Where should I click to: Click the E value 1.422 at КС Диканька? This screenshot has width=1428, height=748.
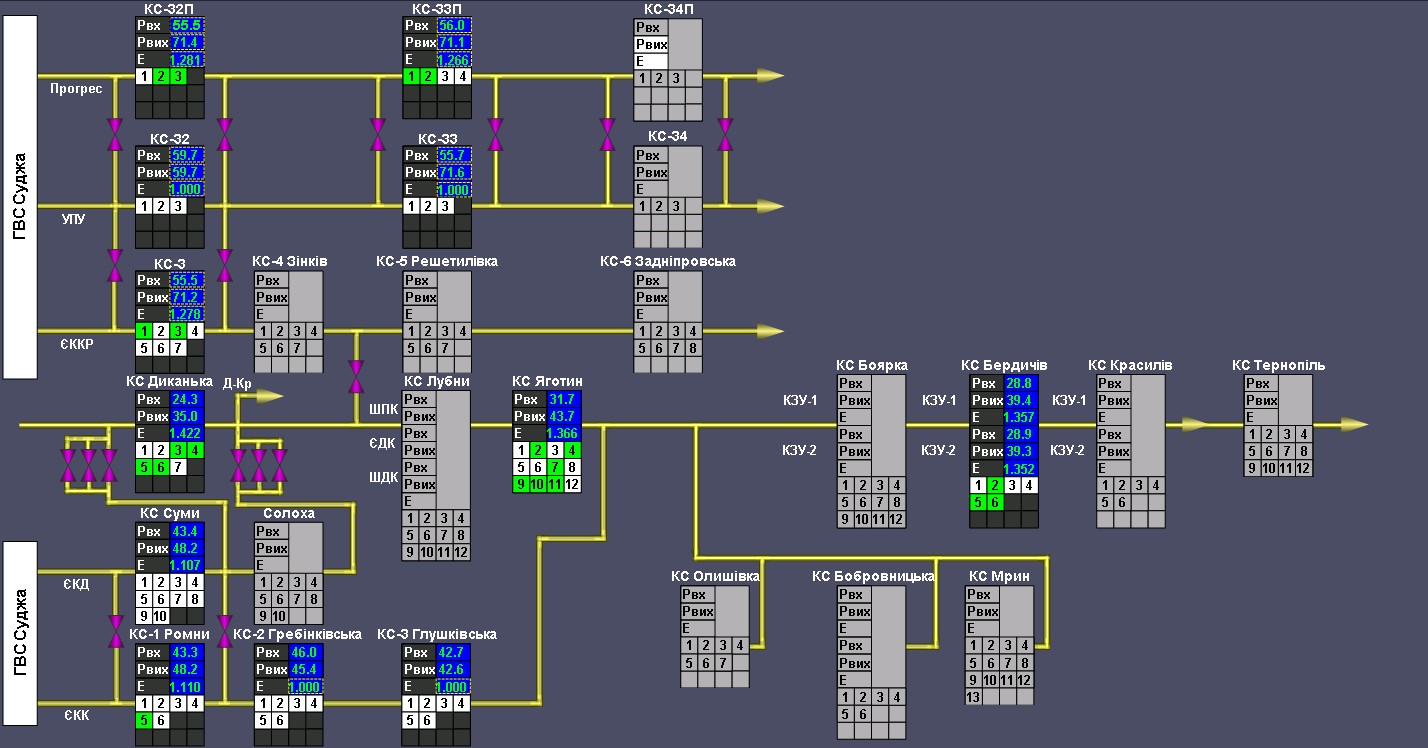coord(186,433)
